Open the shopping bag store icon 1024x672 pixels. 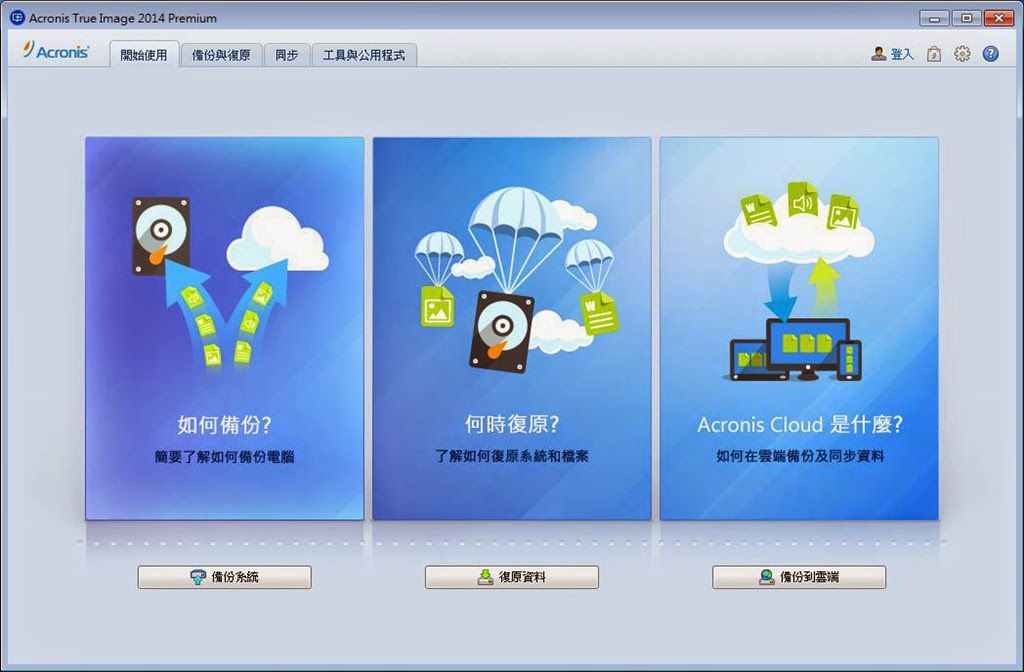(935, 54)
